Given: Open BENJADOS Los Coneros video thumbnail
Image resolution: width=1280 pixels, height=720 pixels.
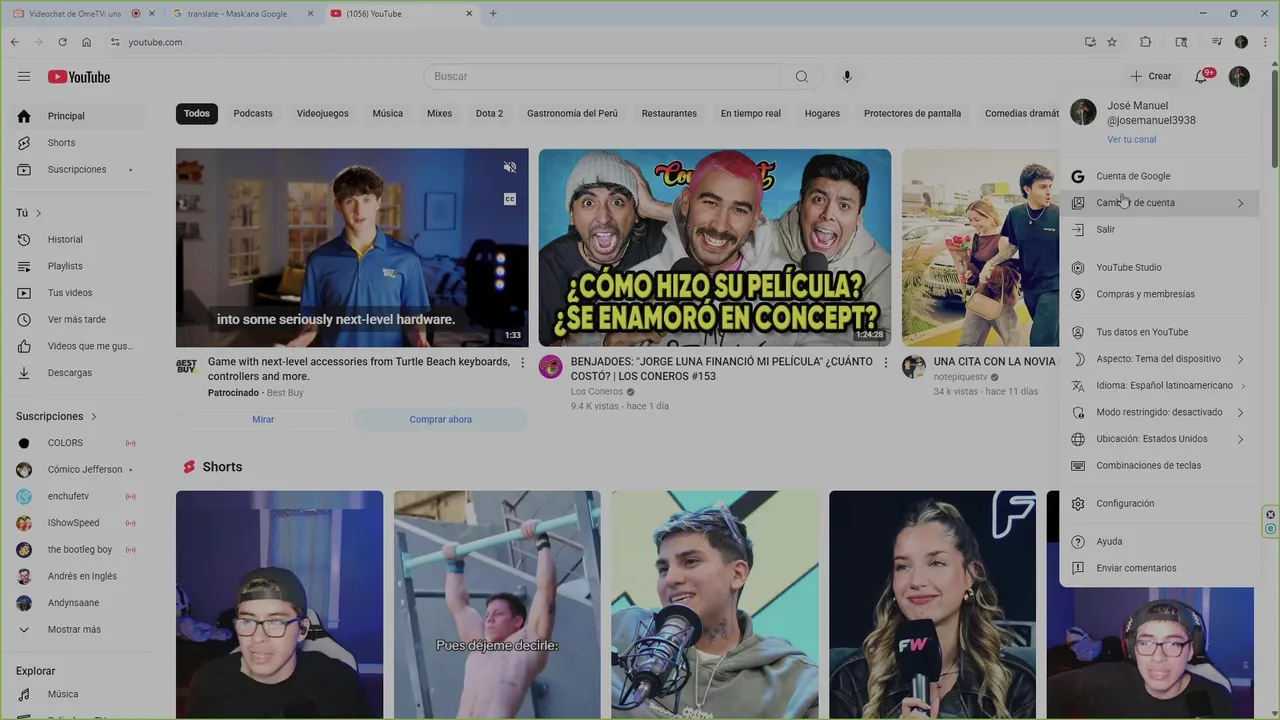Looking at the screenshot, I should tap(714, 247).
